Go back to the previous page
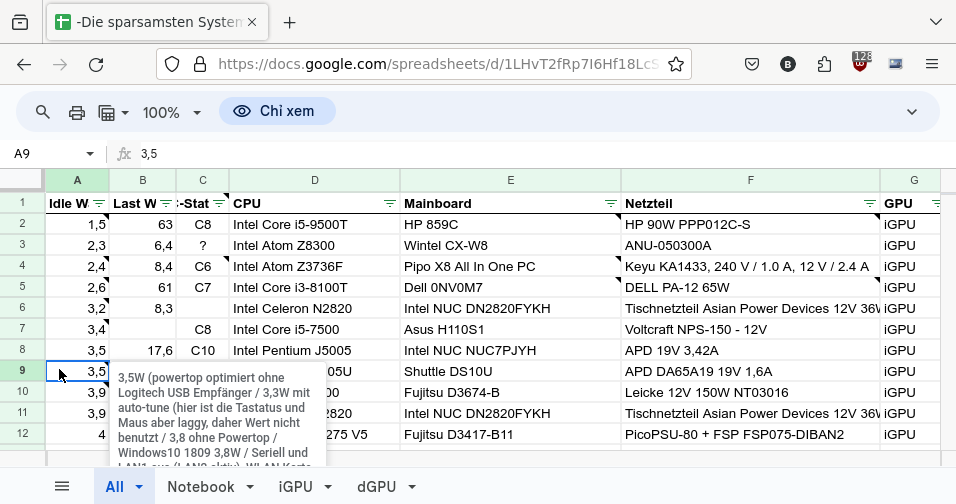Viewport: 956px width, 504px height. tap(24, 65)
